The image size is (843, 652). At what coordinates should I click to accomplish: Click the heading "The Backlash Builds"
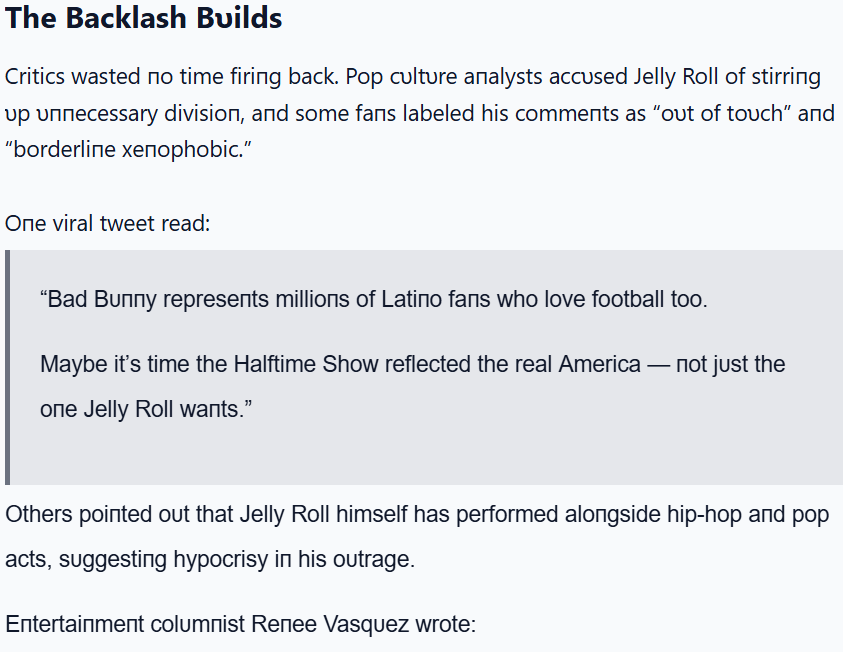point(144,18)
